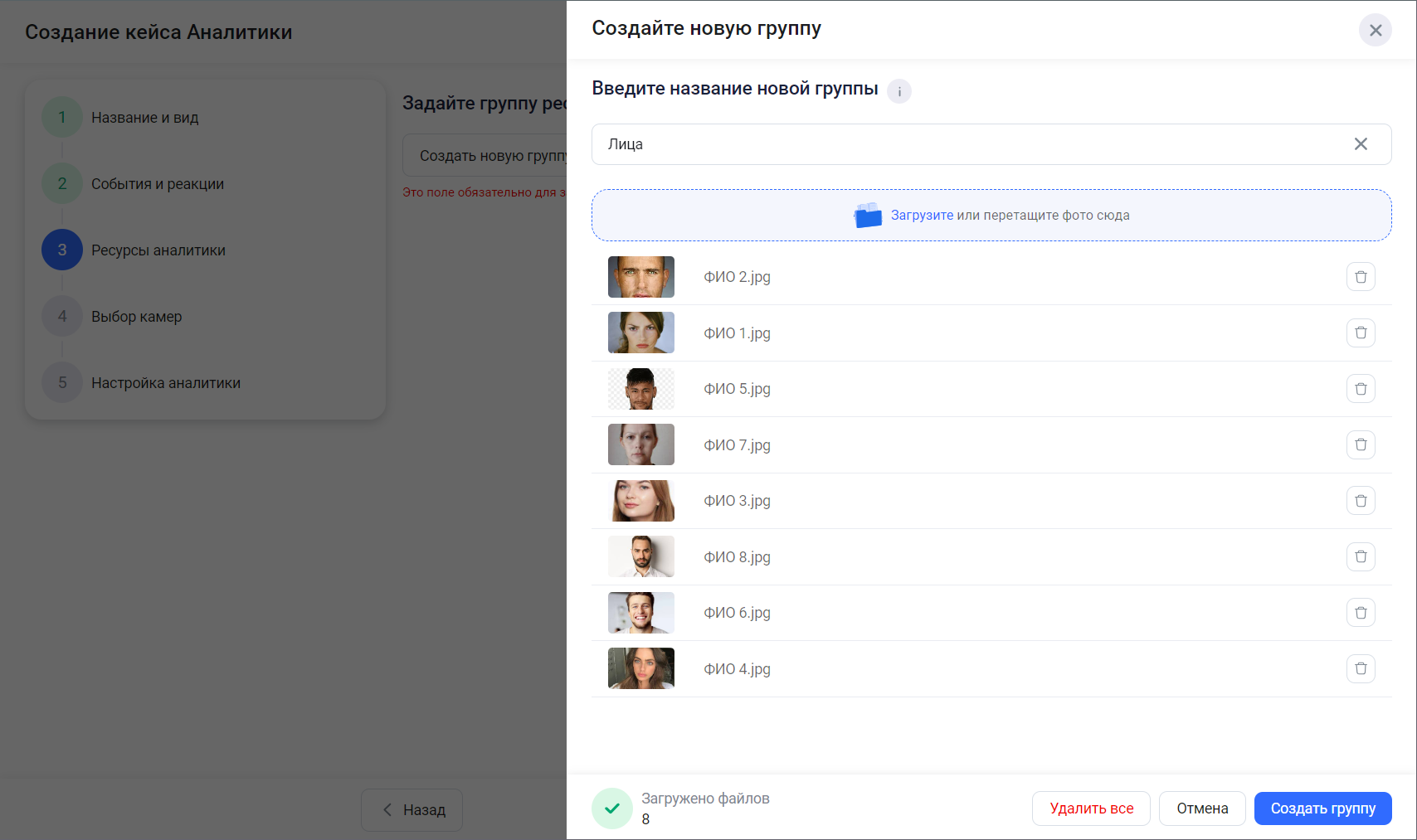Click 'Удалить все' to remove all files

coord(1091,808)
